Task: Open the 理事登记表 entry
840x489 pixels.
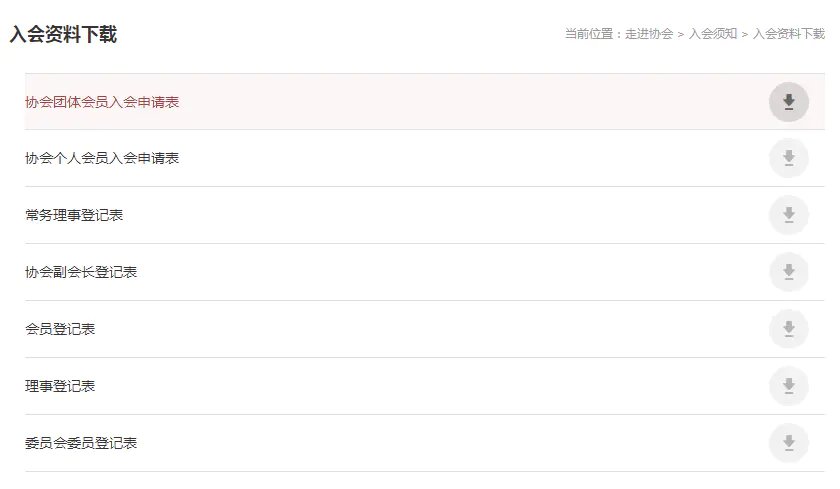Action: click(60, 386)
